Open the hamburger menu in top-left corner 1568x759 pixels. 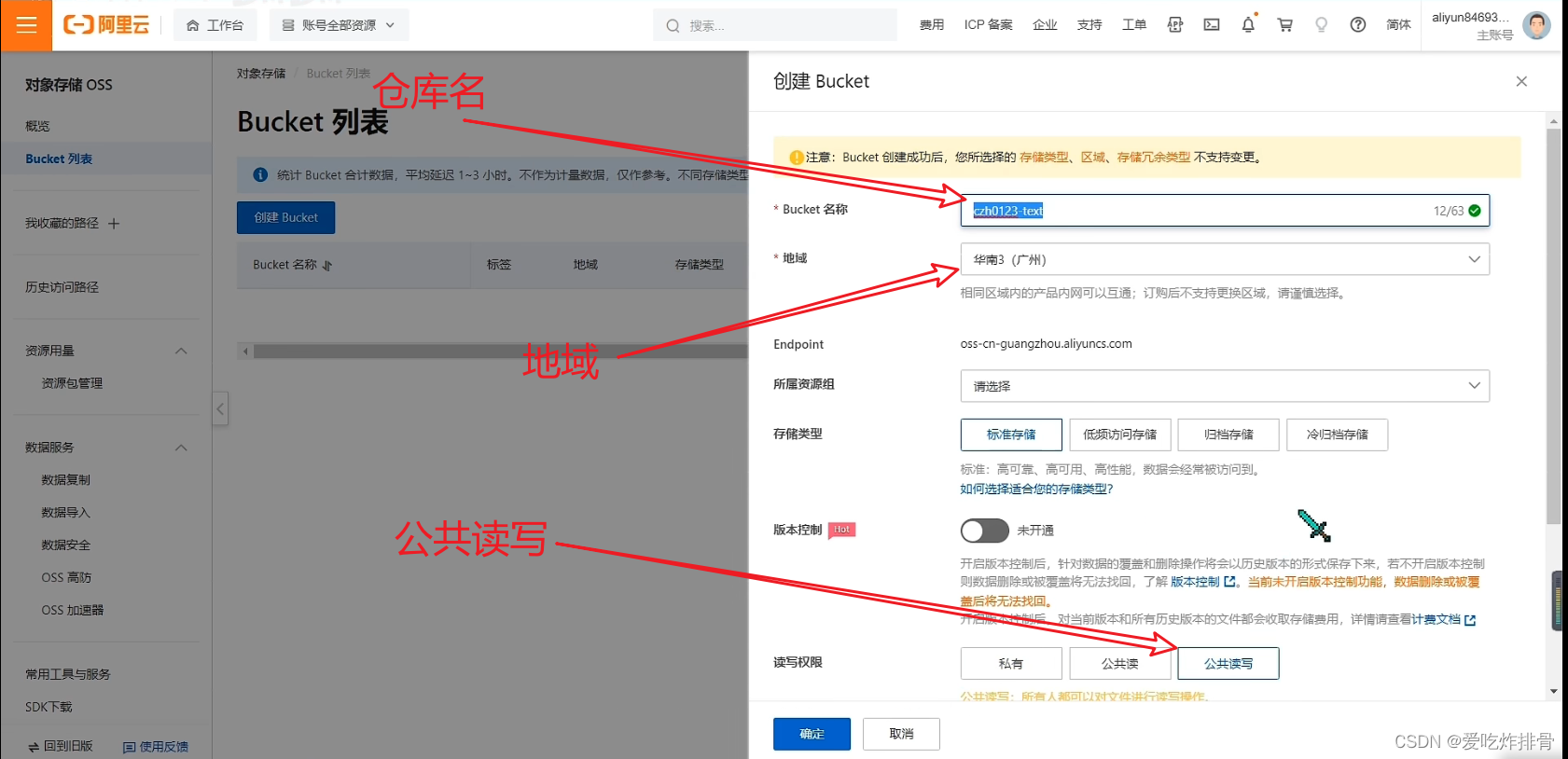26,25
